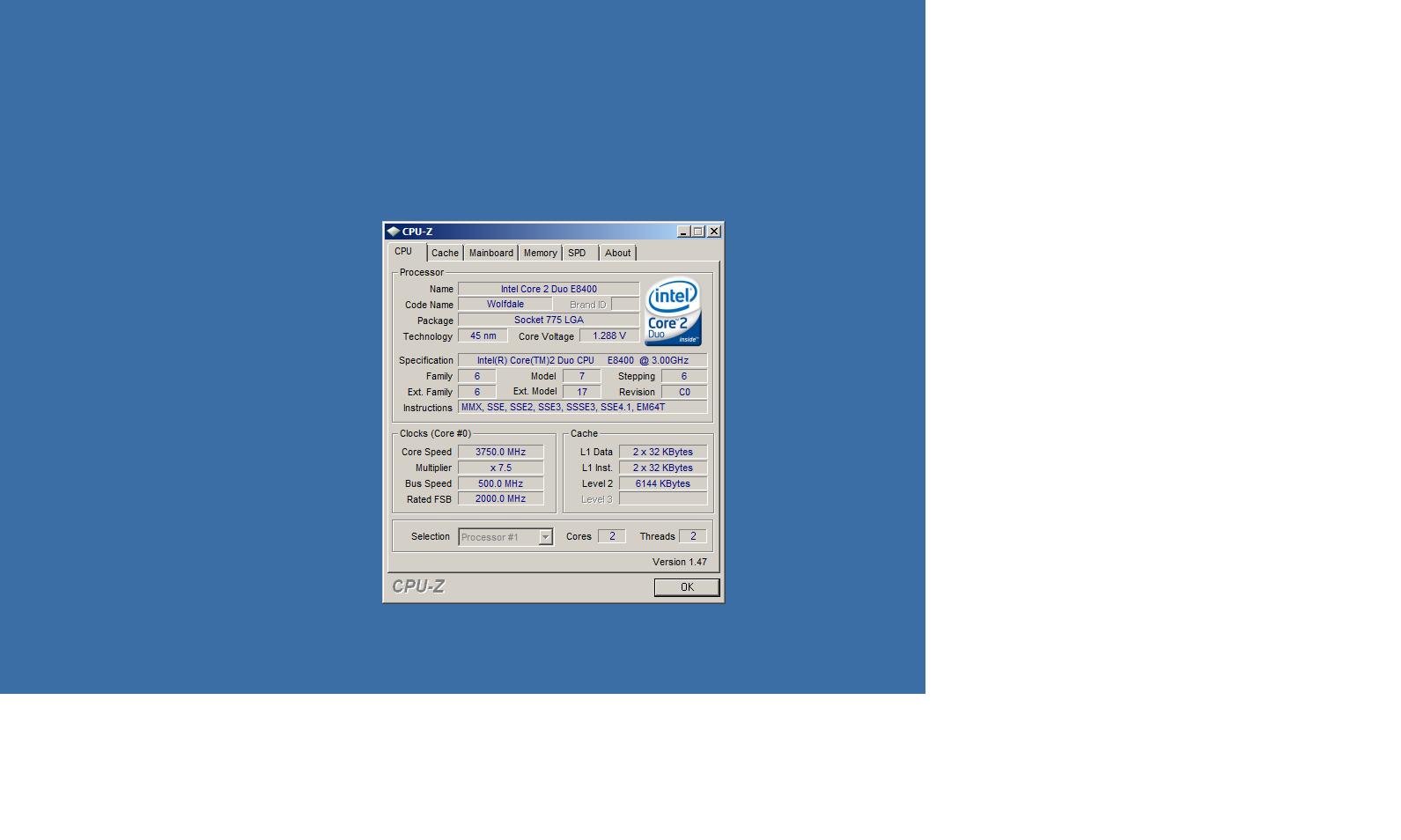The width and height of the screenshot is (1401, 840).
Task: Click the Rated FSB value 2000.0 MHz
Action: tap(500, 498)
